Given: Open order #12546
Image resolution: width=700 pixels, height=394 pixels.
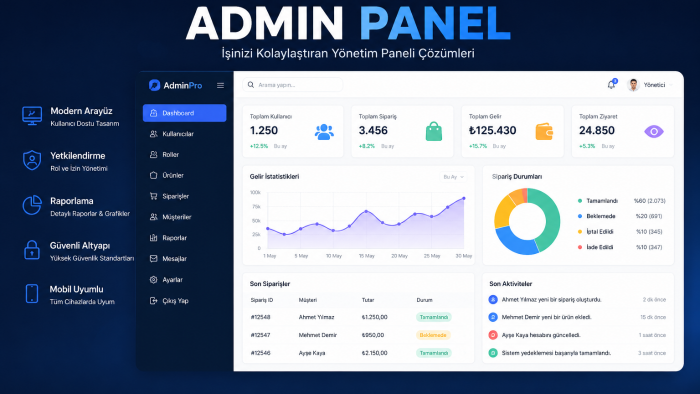Looking at the screenshot, I should tap(260, 353).
